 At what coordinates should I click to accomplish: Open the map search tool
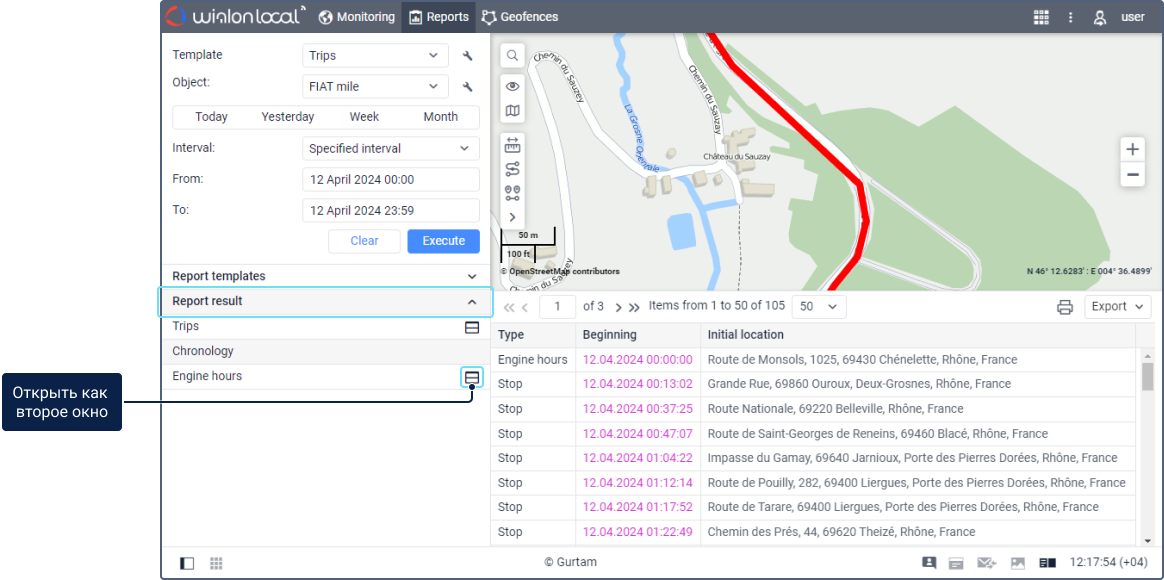(512, 56)
